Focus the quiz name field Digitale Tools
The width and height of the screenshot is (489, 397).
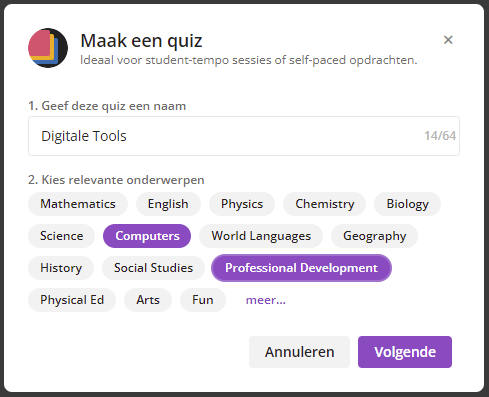(244, 136)
